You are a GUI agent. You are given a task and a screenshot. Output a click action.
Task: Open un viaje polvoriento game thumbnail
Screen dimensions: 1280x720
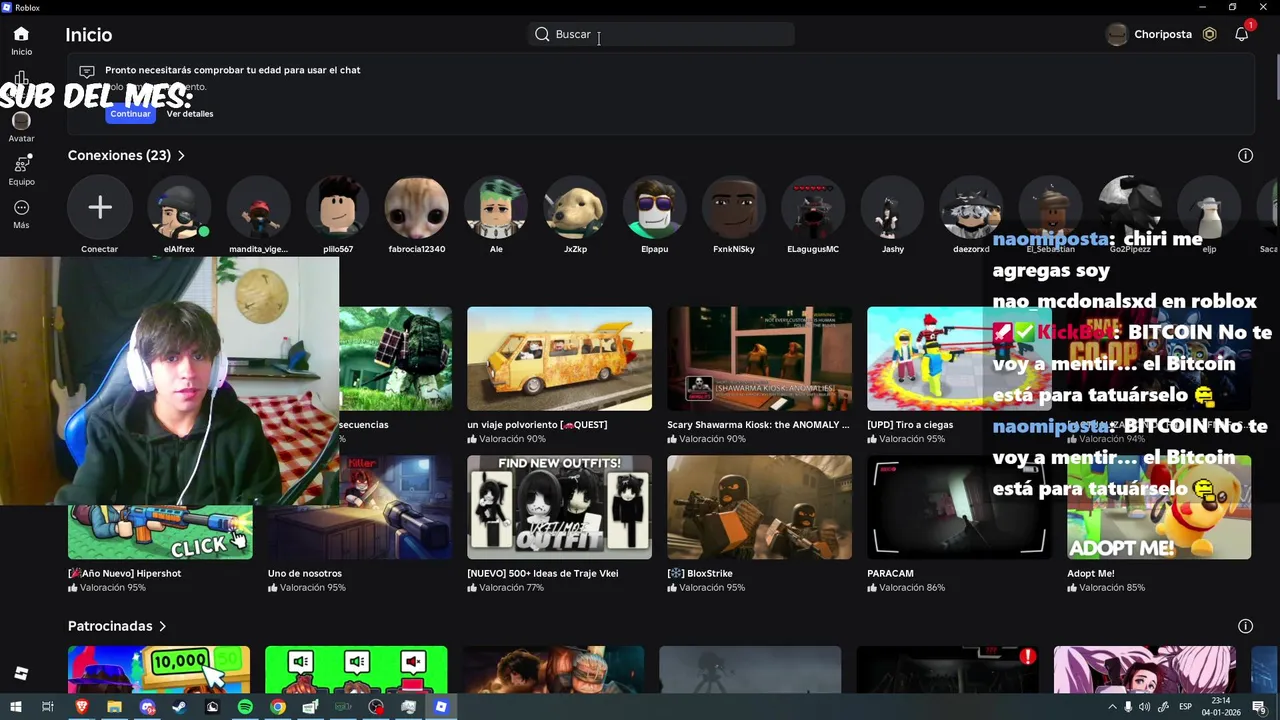559,359
